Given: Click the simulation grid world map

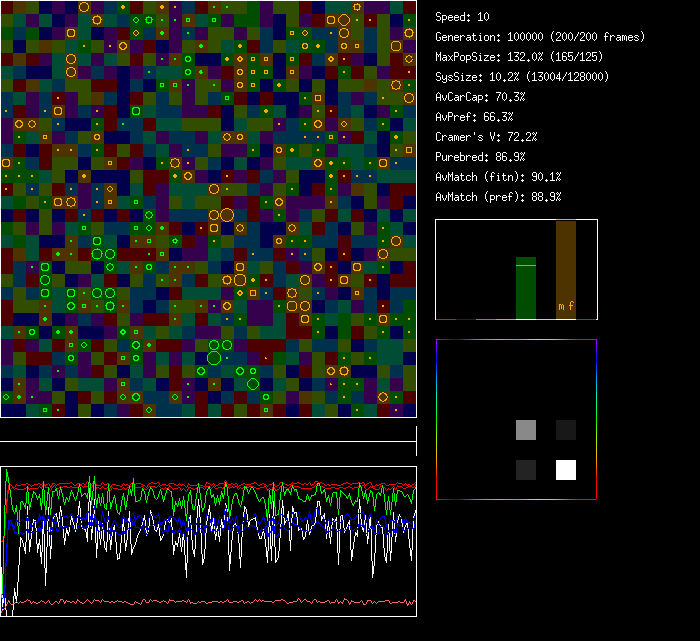Looking at the screenshot, I should (x=208, y=208).
